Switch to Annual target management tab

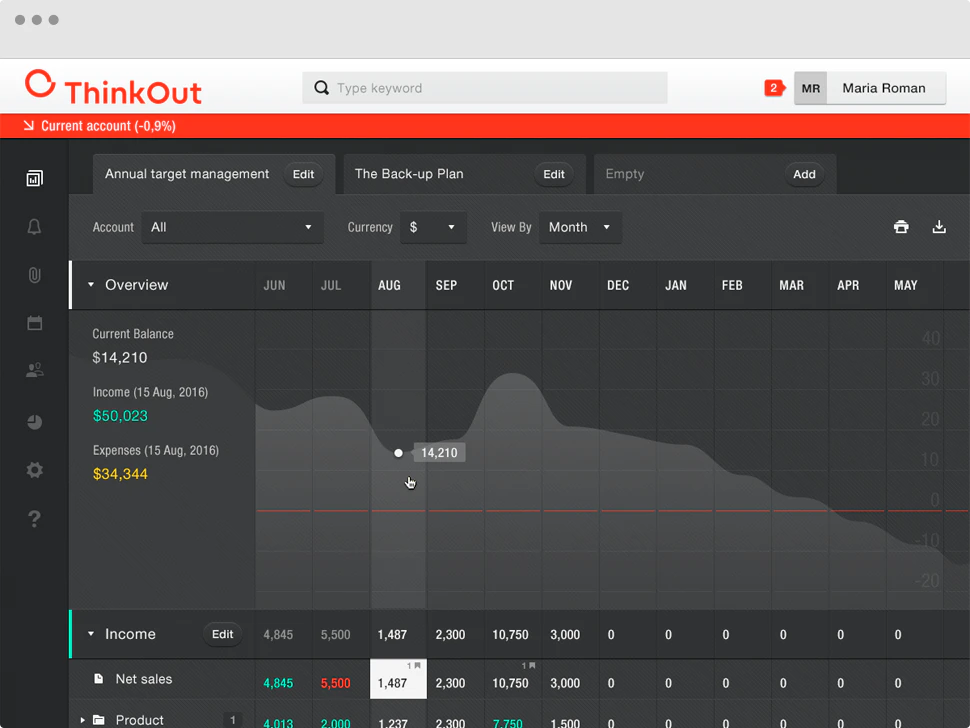[187, 174]
